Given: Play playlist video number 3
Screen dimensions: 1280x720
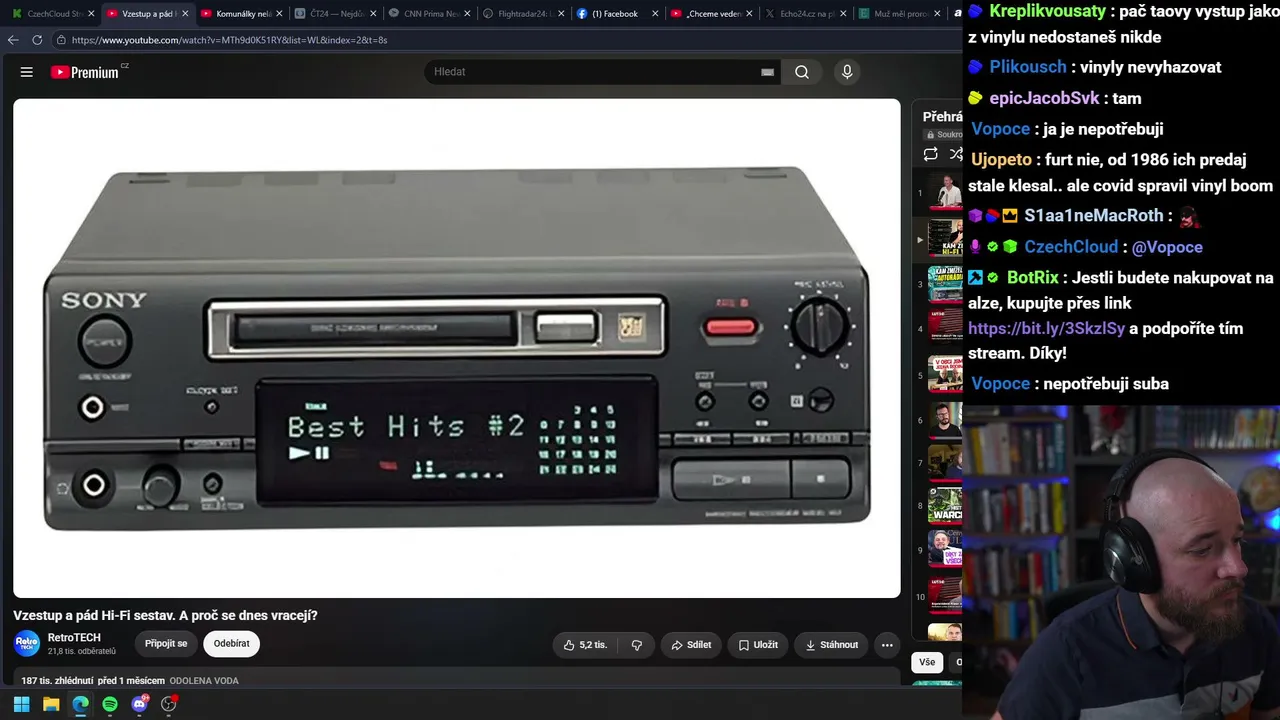Looking at the screenshot, I should pos(945,284).
